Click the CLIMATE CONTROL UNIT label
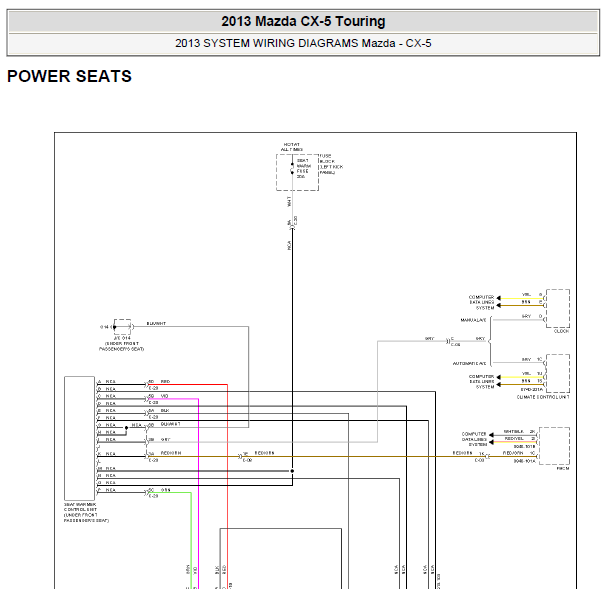The image size is (606, 589). [543, 397]
